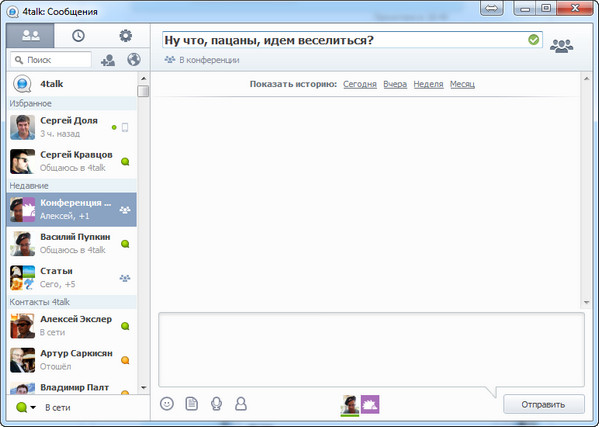Click the add contact icon
The height and width of the screenshot is (427, 599).
point(108,60)
